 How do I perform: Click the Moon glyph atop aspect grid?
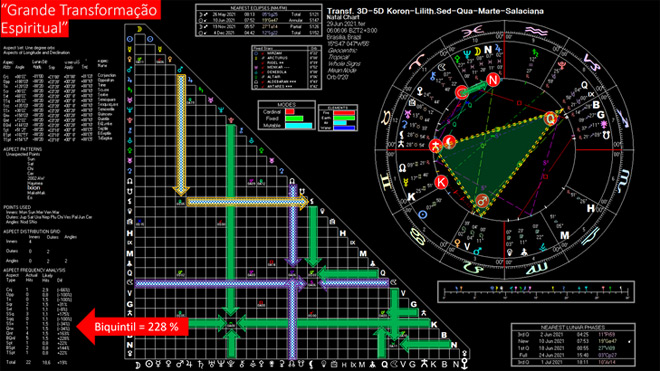[x=139, y=29]
